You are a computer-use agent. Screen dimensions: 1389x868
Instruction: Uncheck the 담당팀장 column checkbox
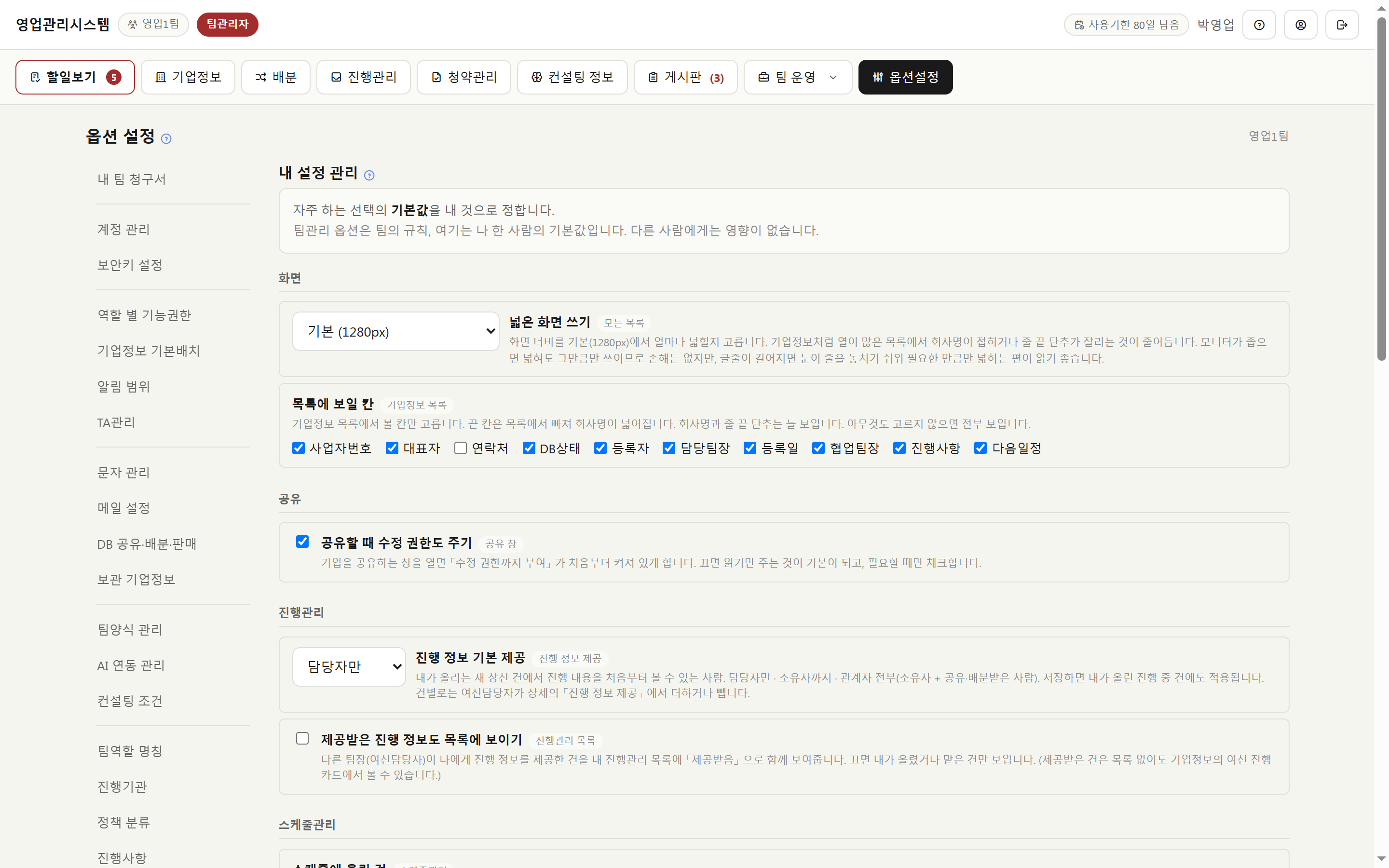[x=668, y=448]
